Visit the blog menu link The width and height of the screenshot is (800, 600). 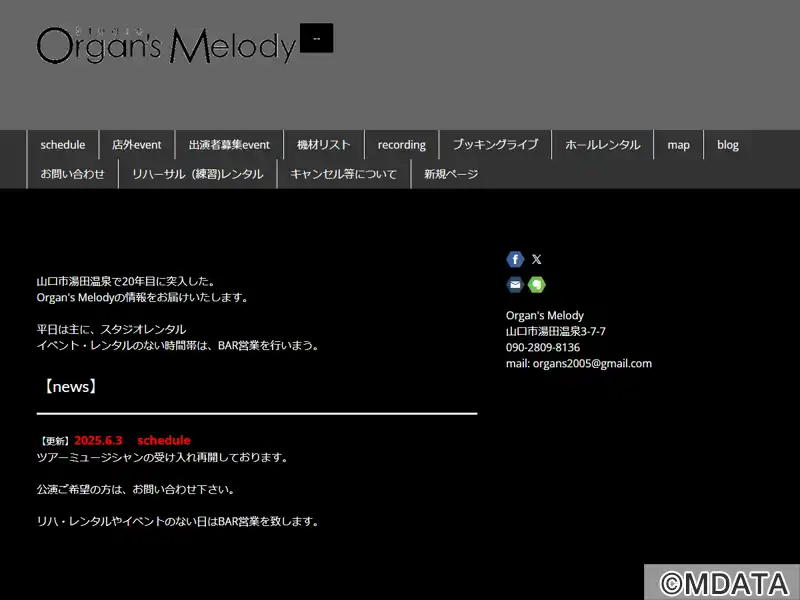(x=728, y=145)
